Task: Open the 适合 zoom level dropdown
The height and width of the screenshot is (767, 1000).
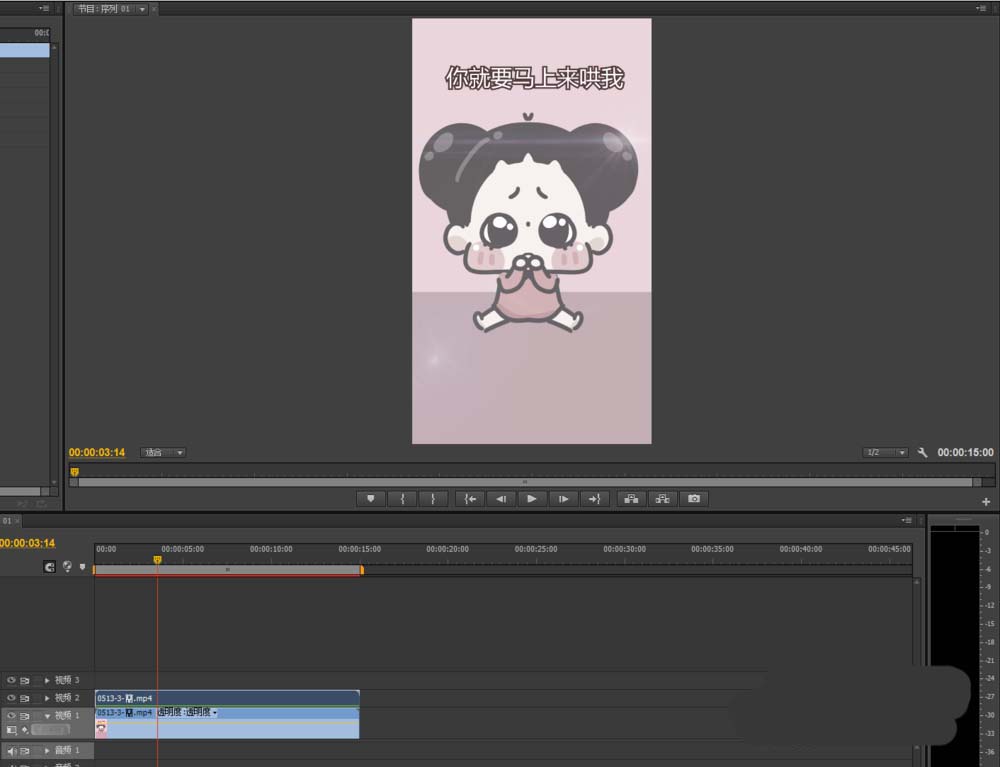Action: (x=163, y=453)
